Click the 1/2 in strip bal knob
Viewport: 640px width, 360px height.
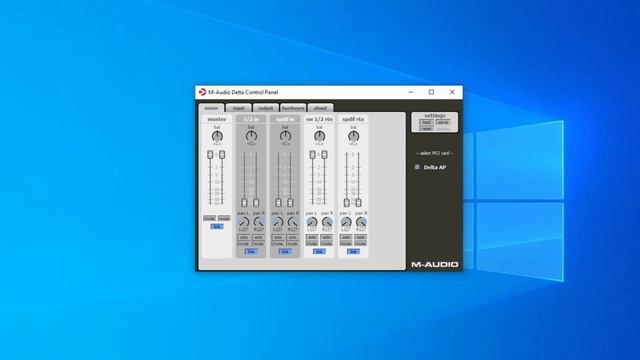[x=251, y=136]
